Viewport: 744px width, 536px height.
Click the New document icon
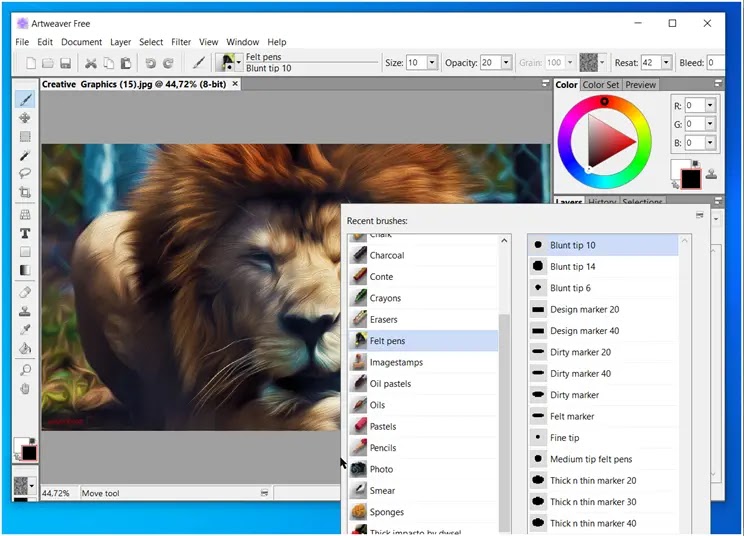(x=31, y=63)
